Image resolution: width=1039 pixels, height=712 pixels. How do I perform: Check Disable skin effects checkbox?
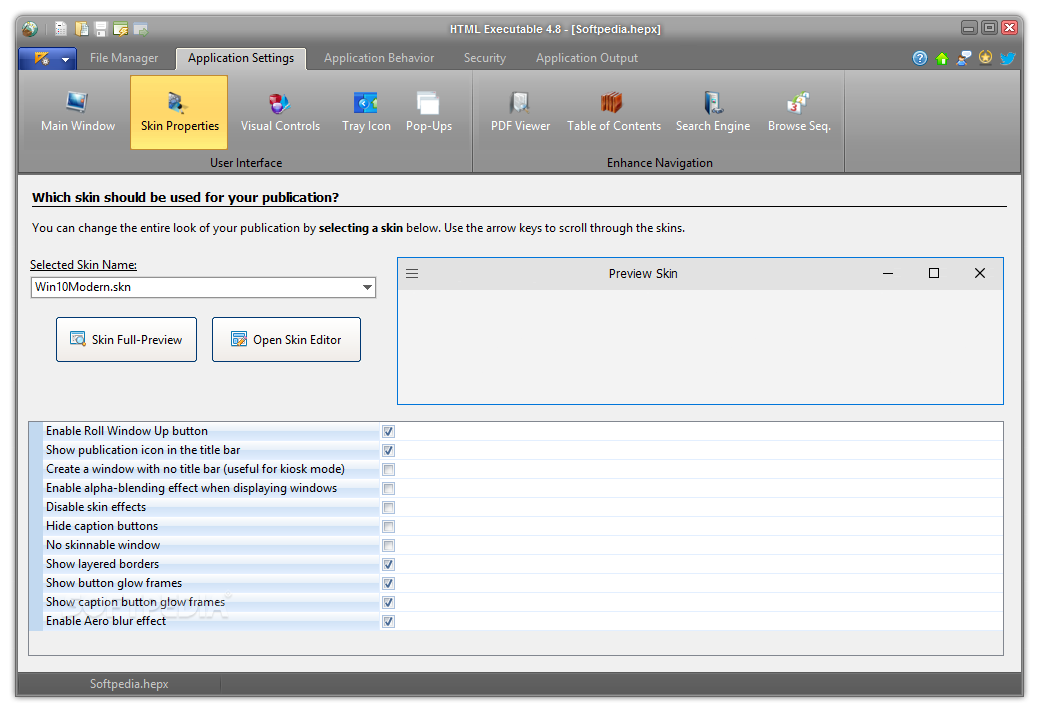[388, 508]
